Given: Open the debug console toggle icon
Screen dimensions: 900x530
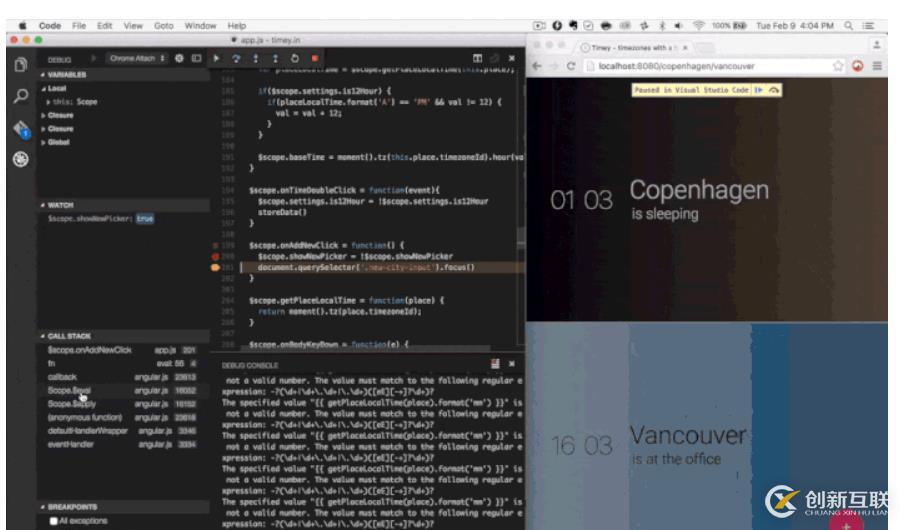Looking at the screenshot, I should (196, 59).
